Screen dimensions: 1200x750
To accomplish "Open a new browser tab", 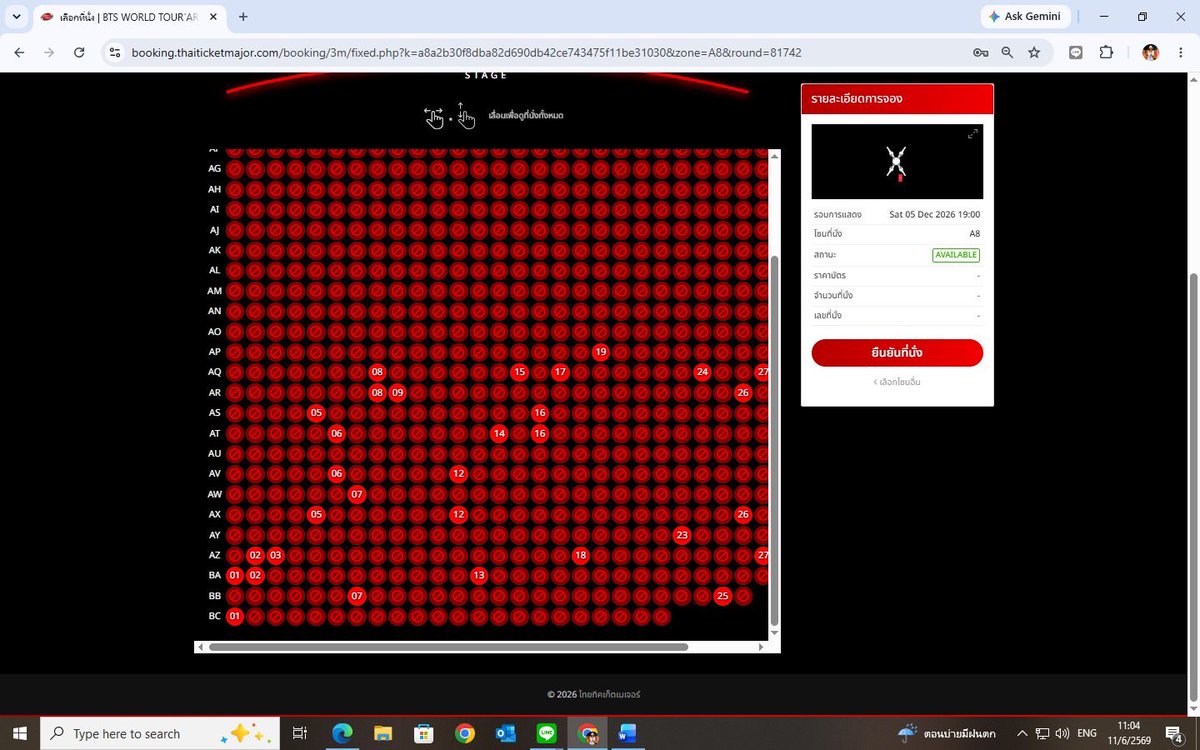I will (243, 17).
